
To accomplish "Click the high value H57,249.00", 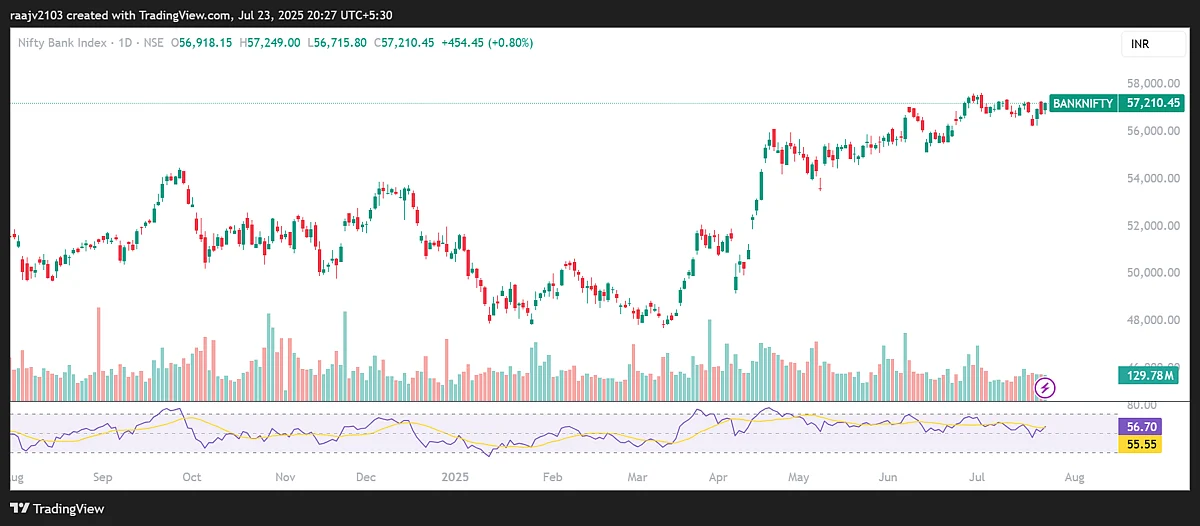I will click(x=270, y=43).
